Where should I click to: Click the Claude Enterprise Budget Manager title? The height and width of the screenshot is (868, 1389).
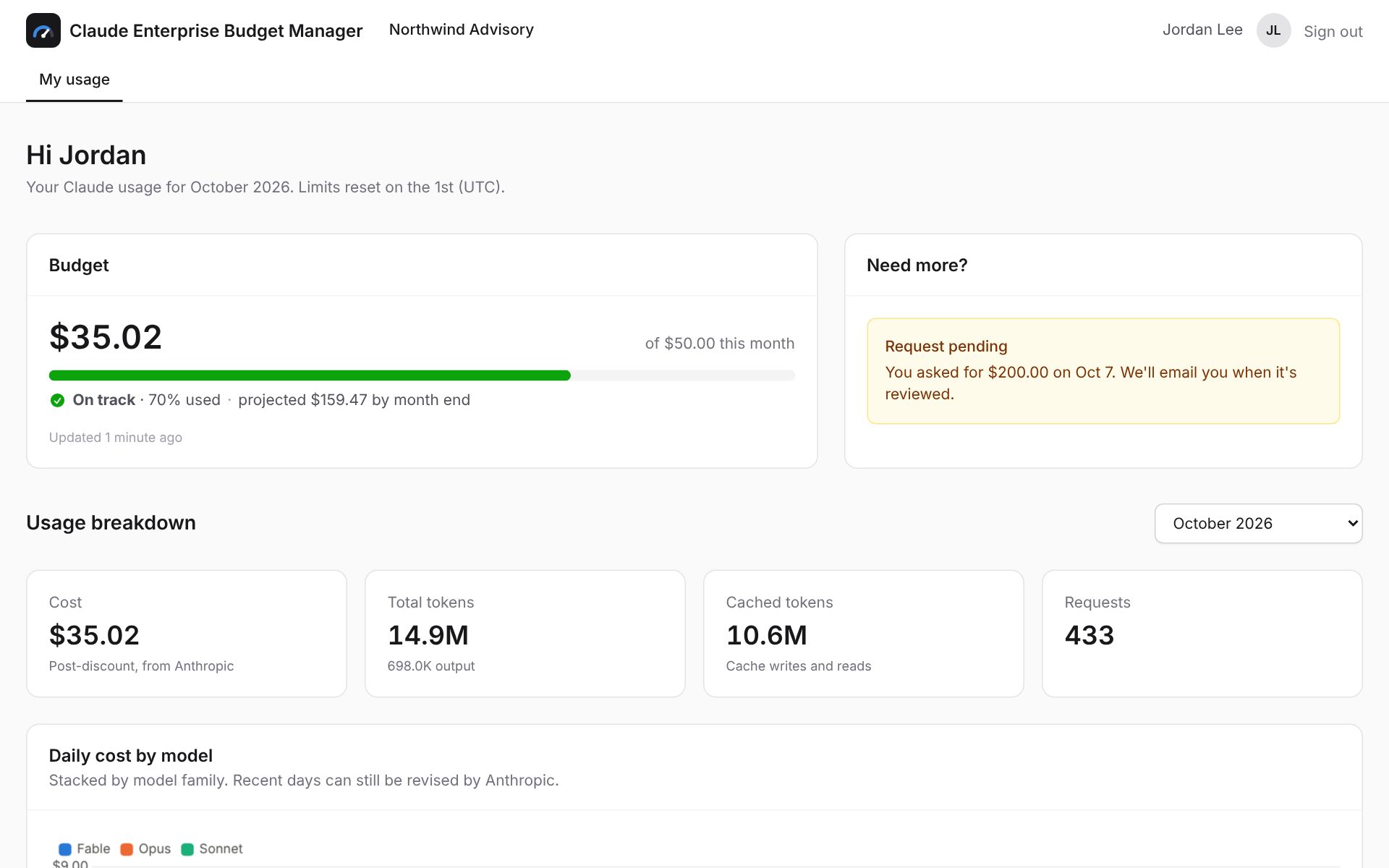click(216, 30)
